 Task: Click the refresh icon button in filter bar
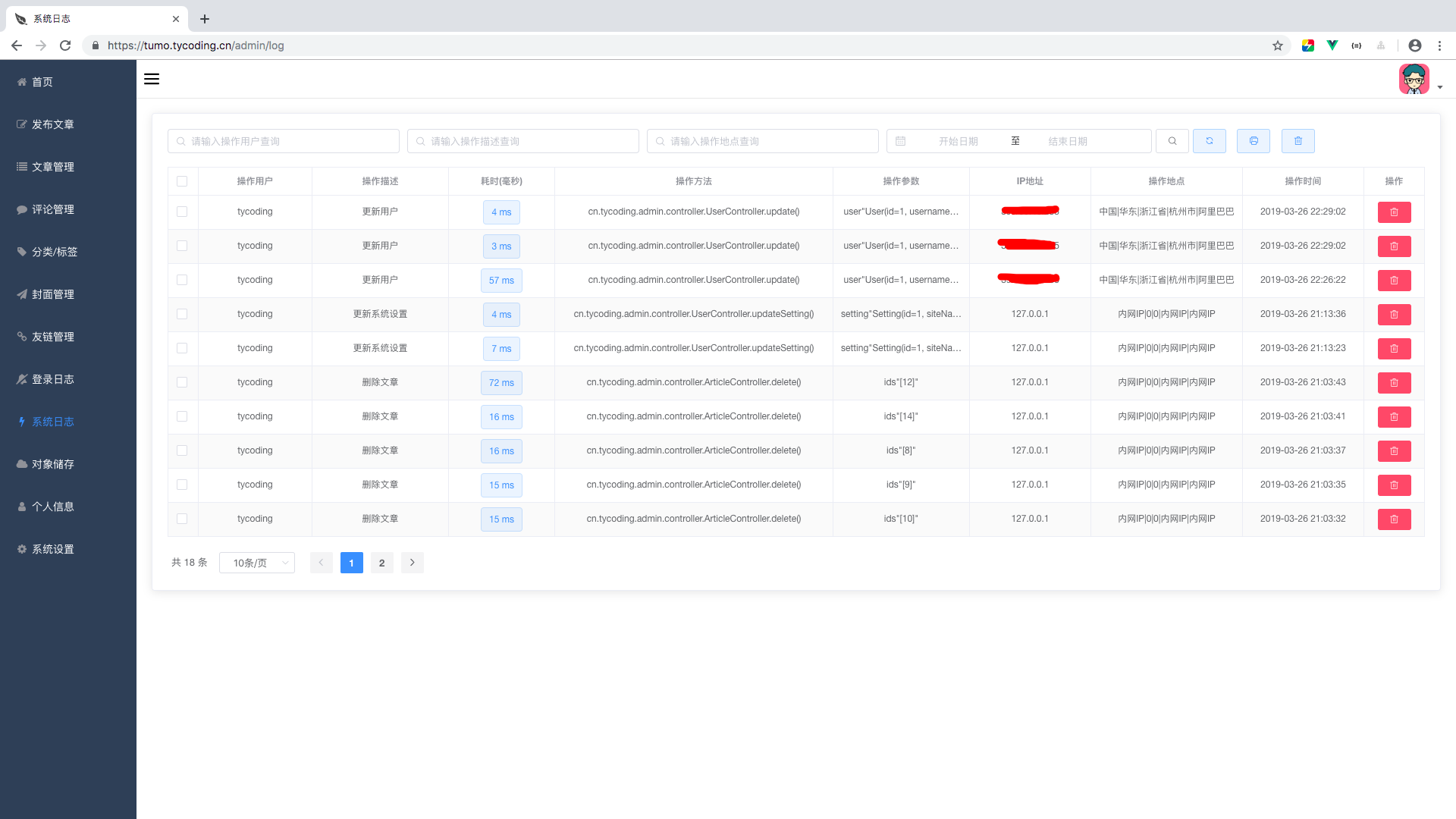(1210, 141)
